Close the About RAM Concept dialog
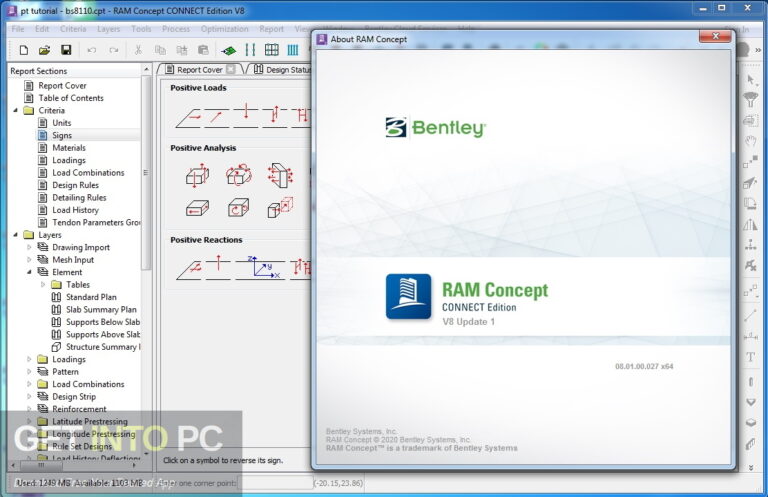This screenshot has height=497, width=768. [715, 36]
